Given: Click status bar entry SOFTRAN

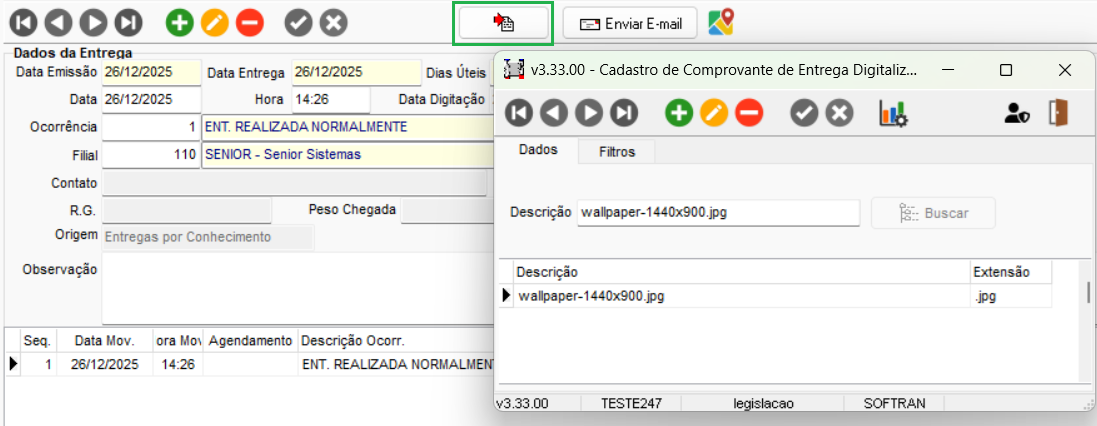Looking at the screenshot, I should point(894,404).
